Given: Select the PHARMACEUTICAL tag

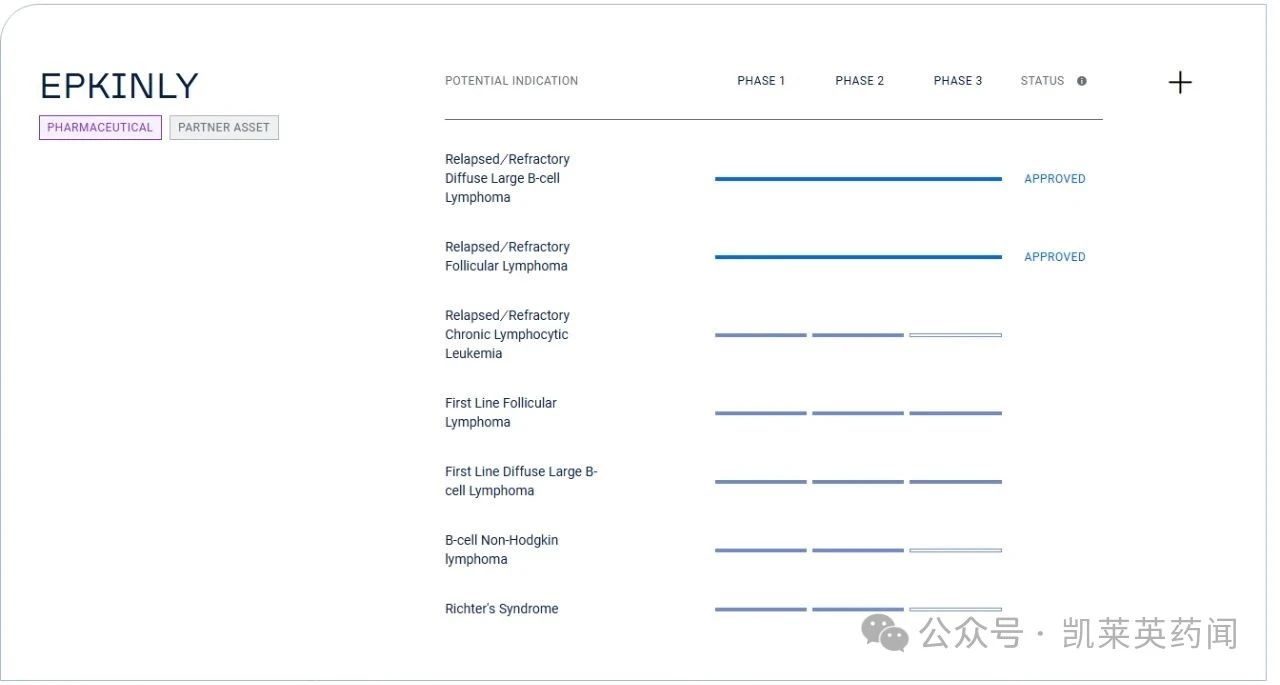Looking at the screenshot, I should pos(100,128).
